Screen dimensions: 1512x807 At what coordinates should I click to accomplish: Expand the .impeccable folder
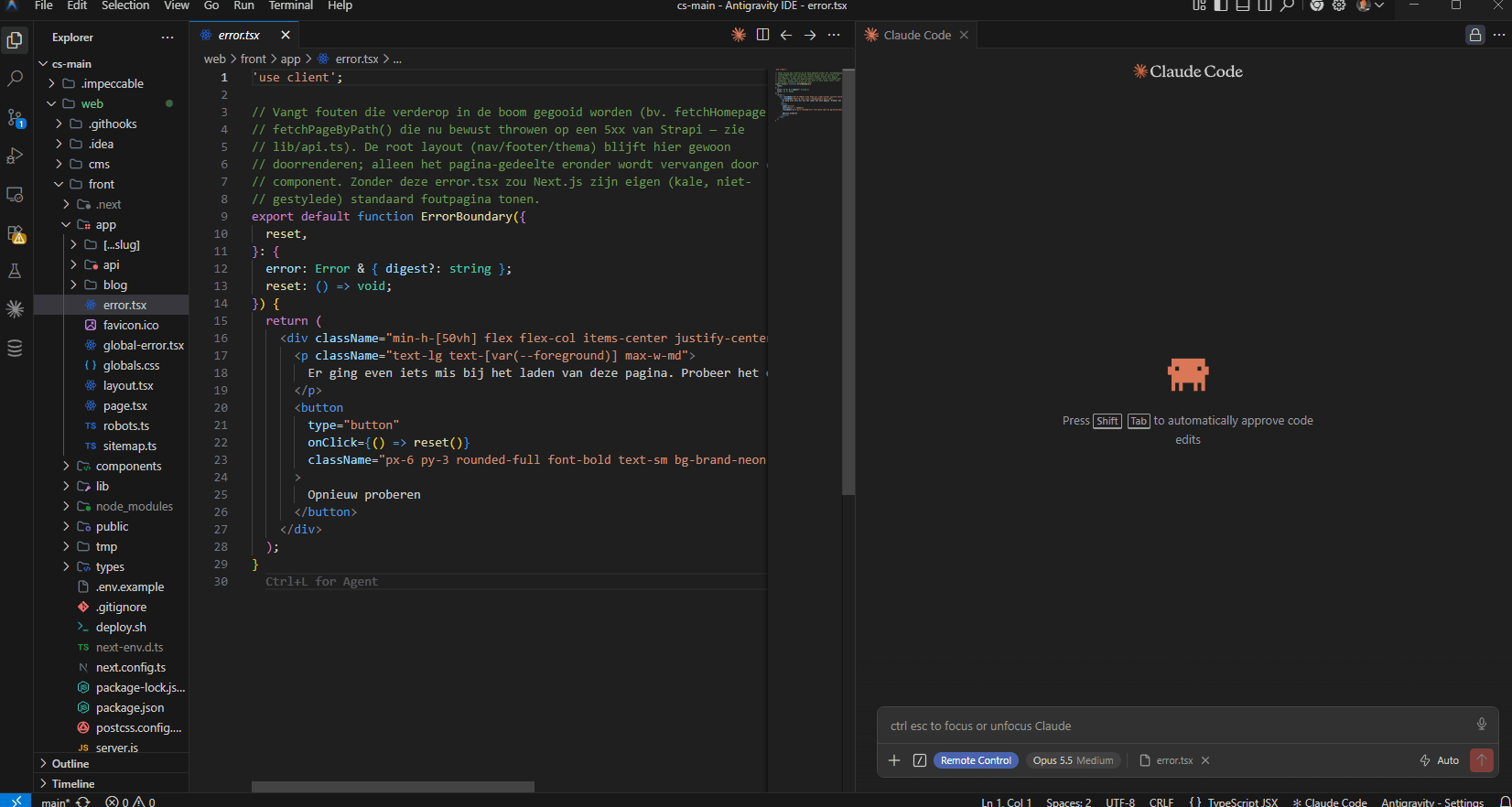[x=111, y=83]
